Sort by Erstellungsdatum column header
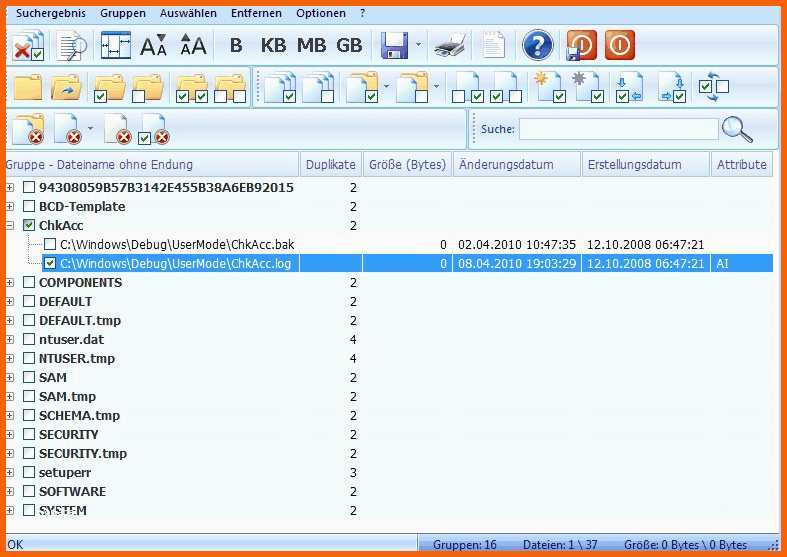 point(646,165)
